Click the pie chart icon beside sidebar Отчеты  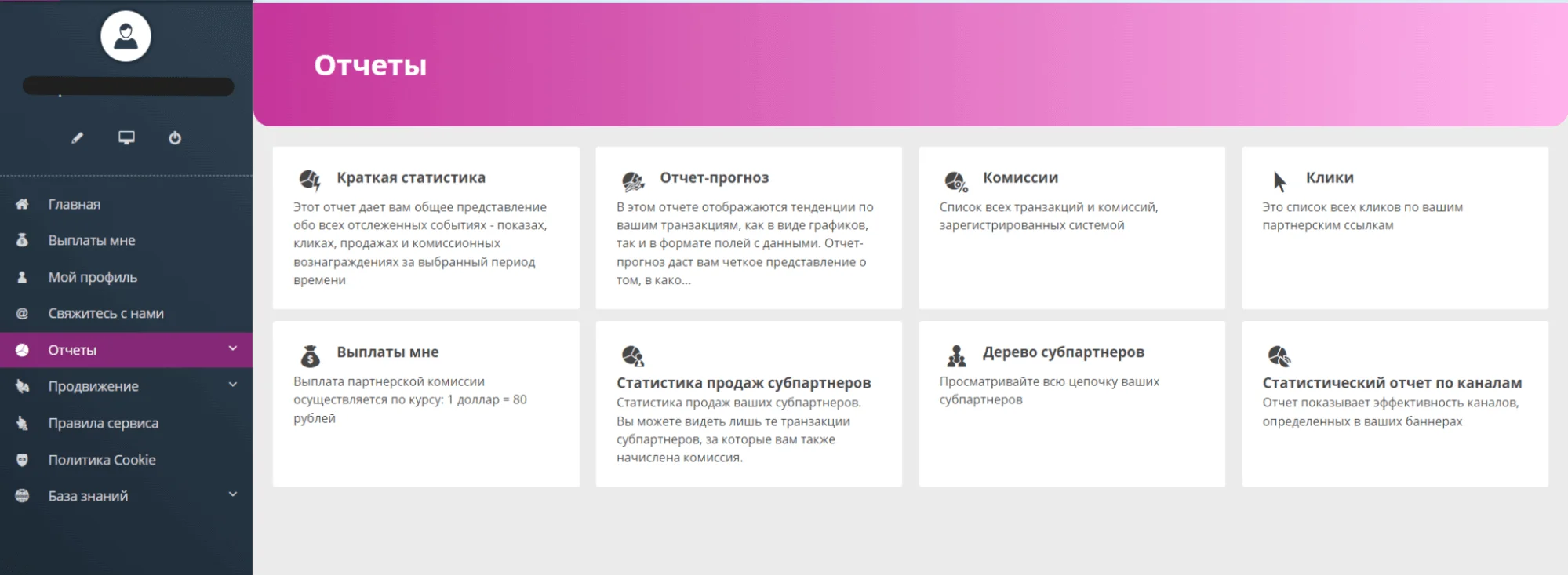tap(22, 350)
